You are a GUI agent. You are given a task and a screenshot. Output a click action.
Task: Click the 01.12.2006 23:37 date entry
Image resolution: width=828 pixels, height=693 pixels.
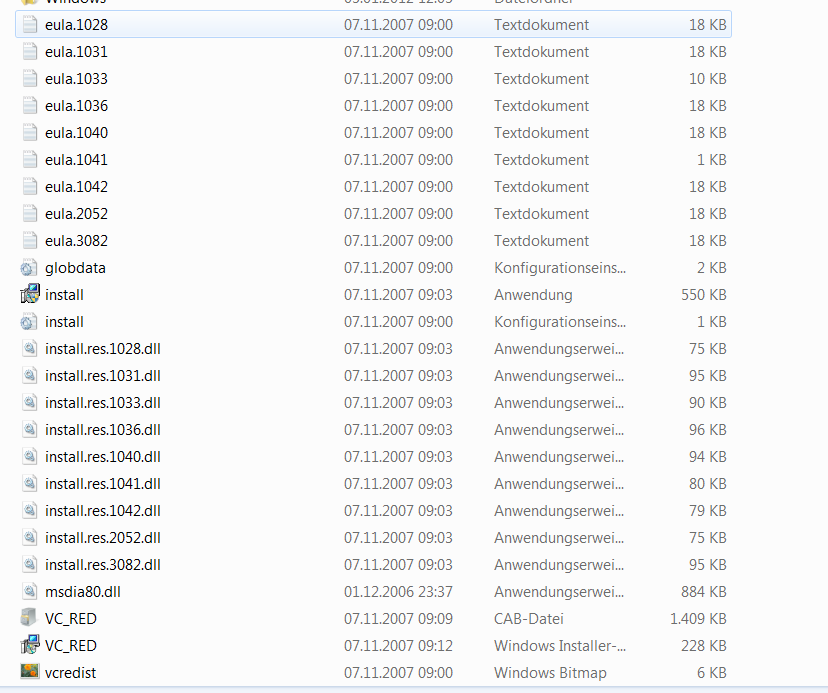coord(398,592)
